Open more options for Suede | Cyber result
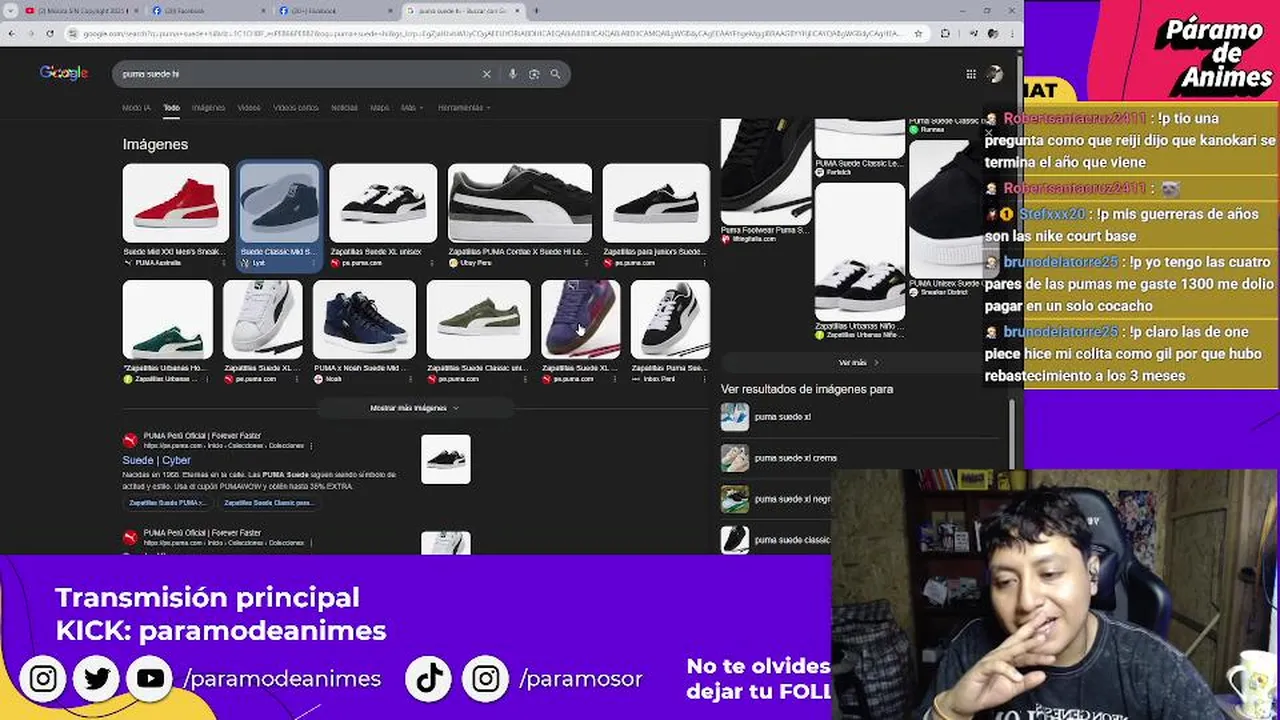This screenshot has width=1280, height=720. tap(311, 446)
